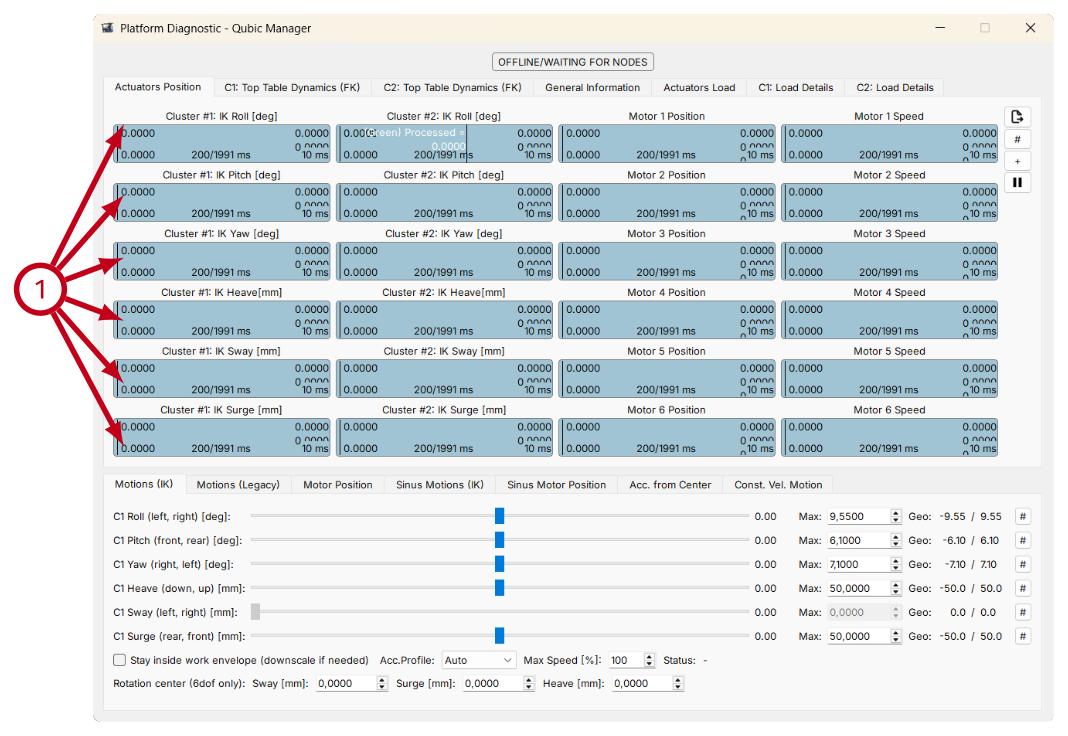The width and height of the screenshot is (1068, 736).
Task: Select the General Information tab
Action: pyautogui.click(x=592, y=88)
